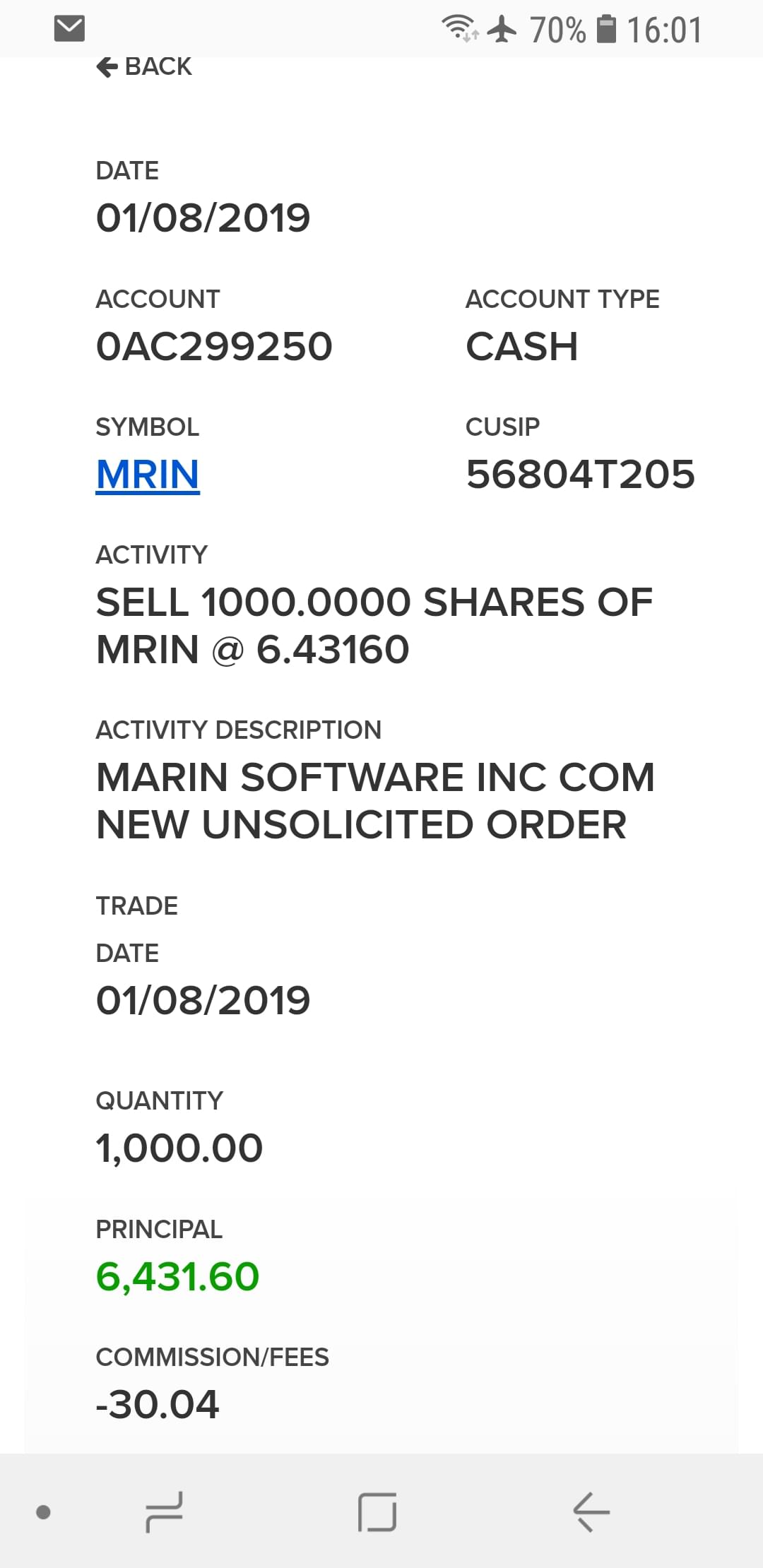Tap the account number 0AC299250

click(214, 346)
